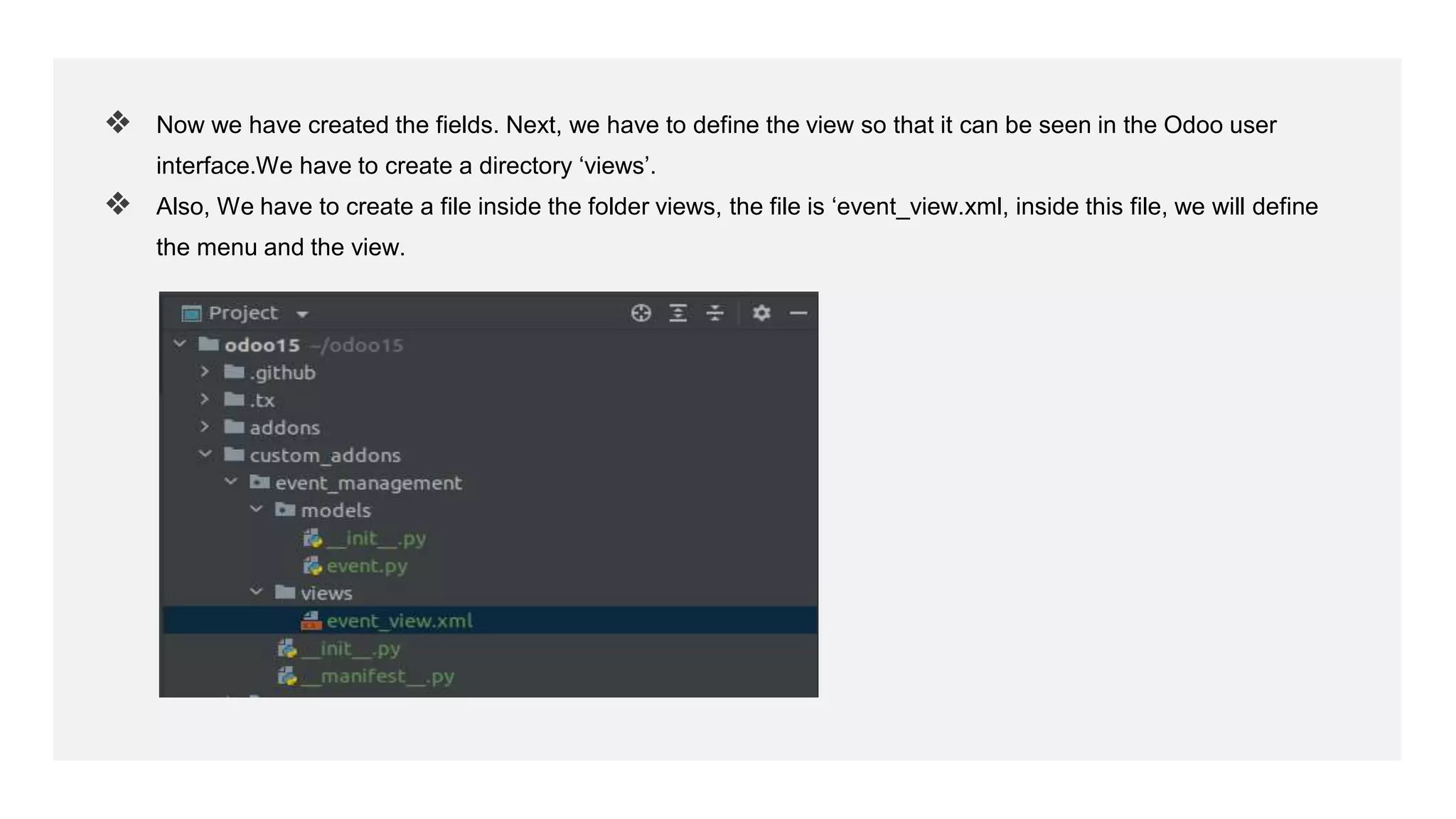
Task: Collapse the odoo15 root chevron
Action: 180,345
